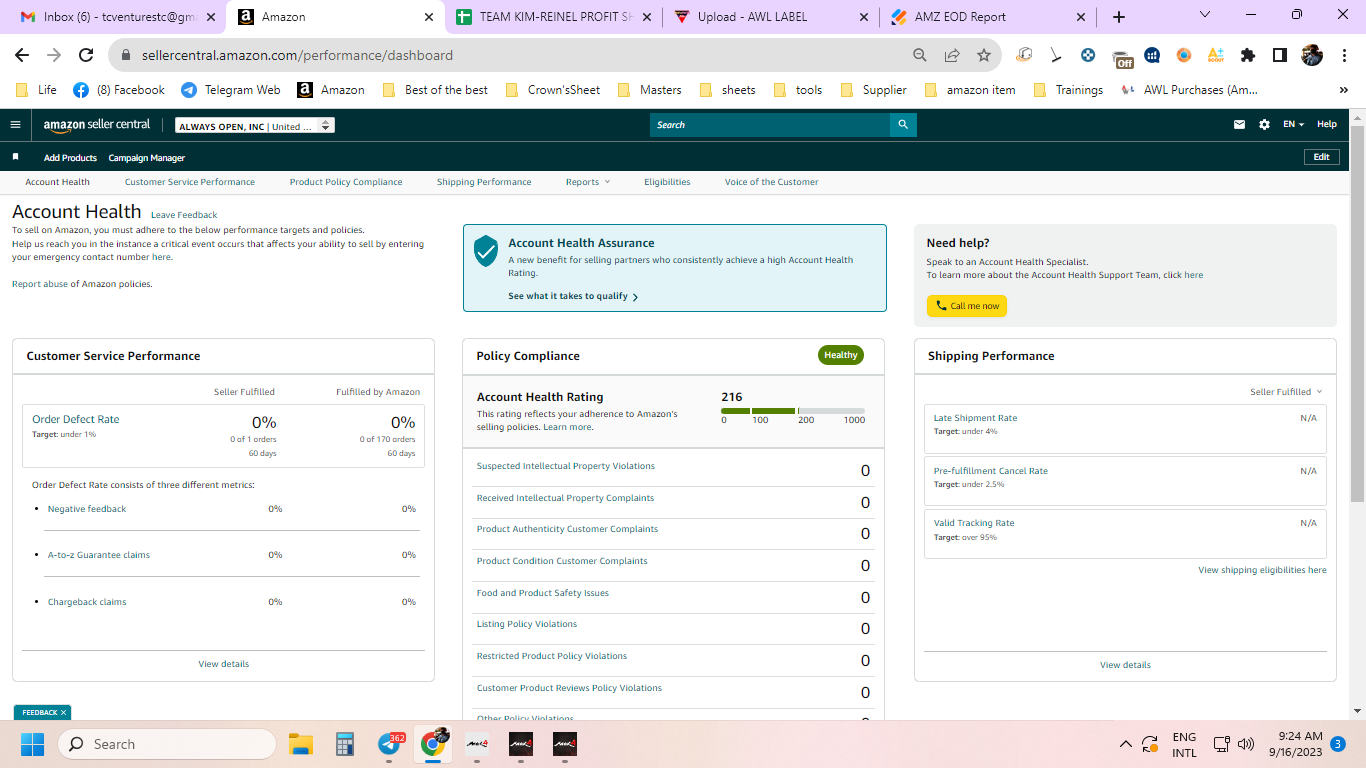Open Suspected Intellectual Property Violations row
The height and width of the screenshot is (768, 1366).
pyautogui.click(x=673, y=467)
